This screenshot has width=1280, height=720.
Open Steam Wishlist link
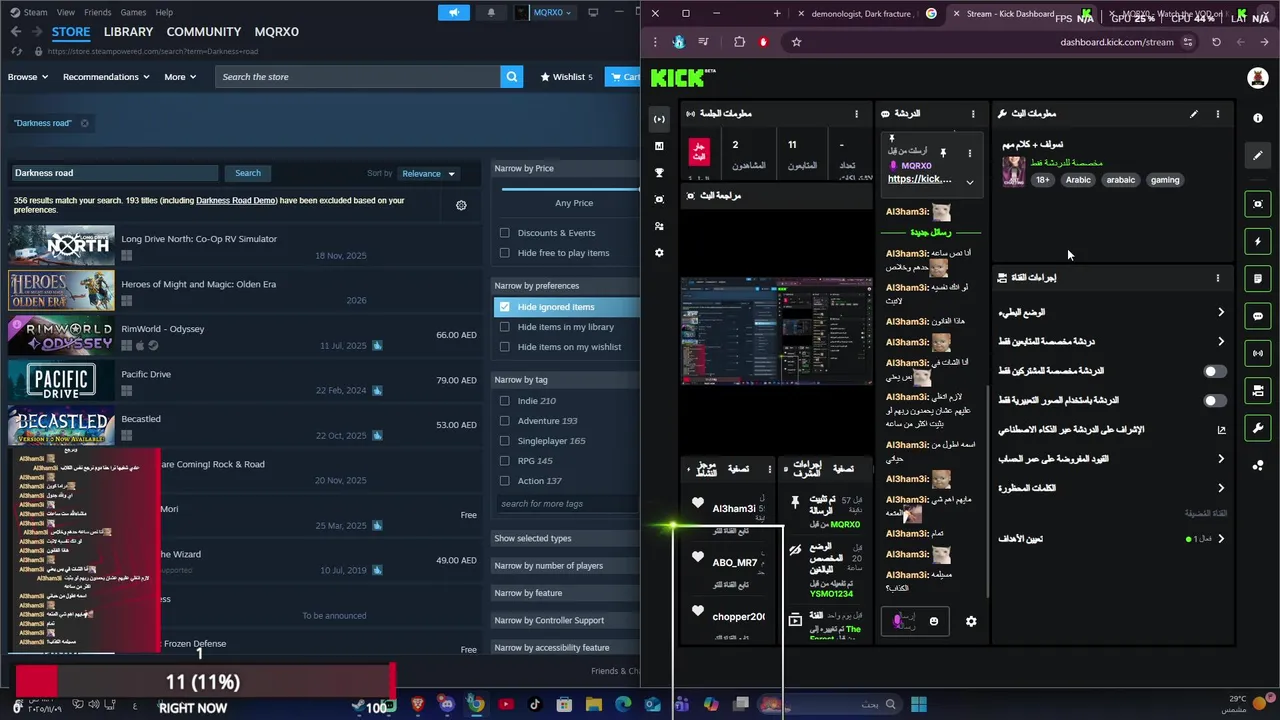(x=566, y=77)
